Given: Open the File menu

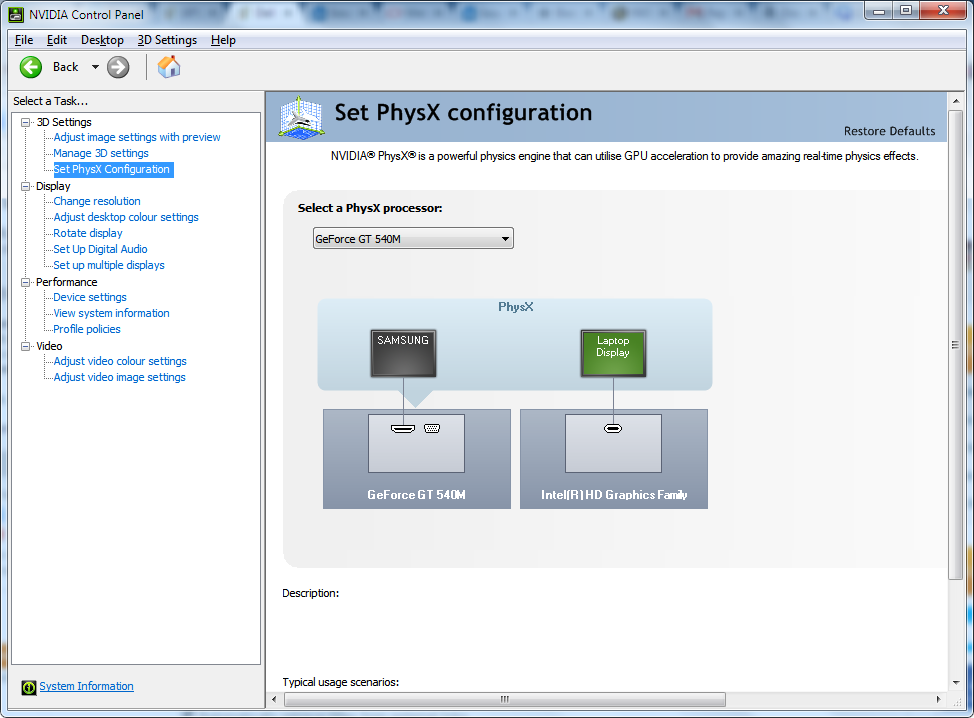Looking at the screenshot, I should [24, 40].
